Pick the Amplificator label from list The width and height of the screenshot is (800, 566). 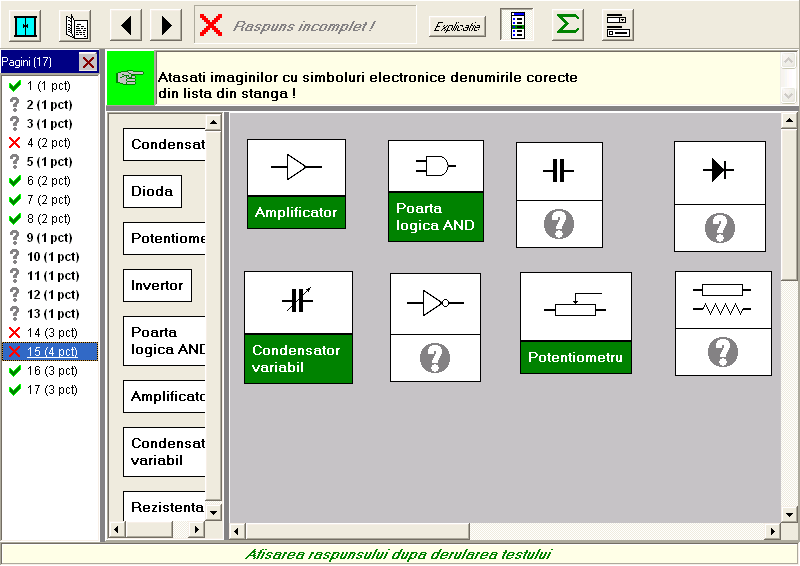coord(164,397)
